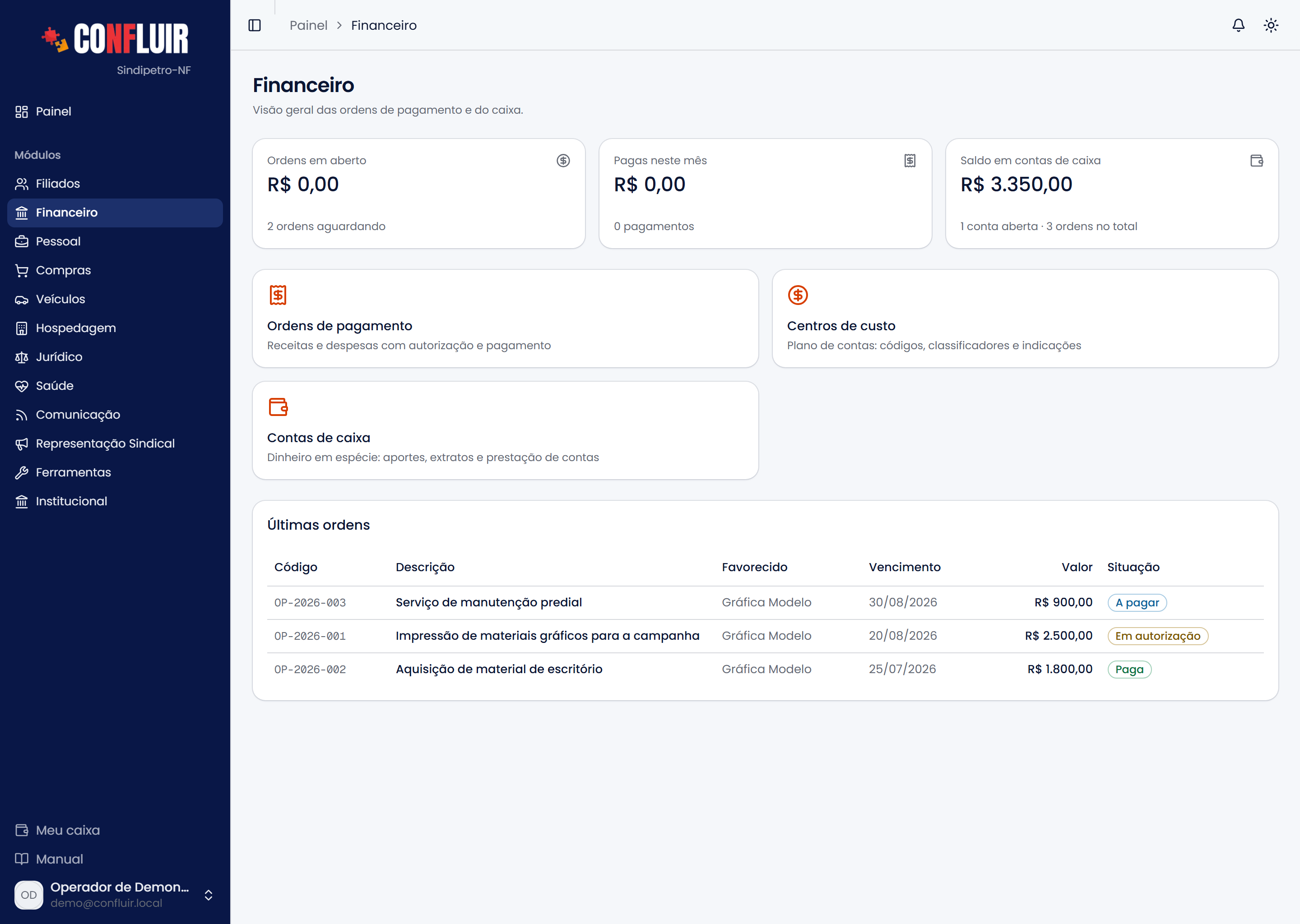Click the Institucional landmark icon
1300x924 pixels.
pyautogui.click(x=22, y=501)
